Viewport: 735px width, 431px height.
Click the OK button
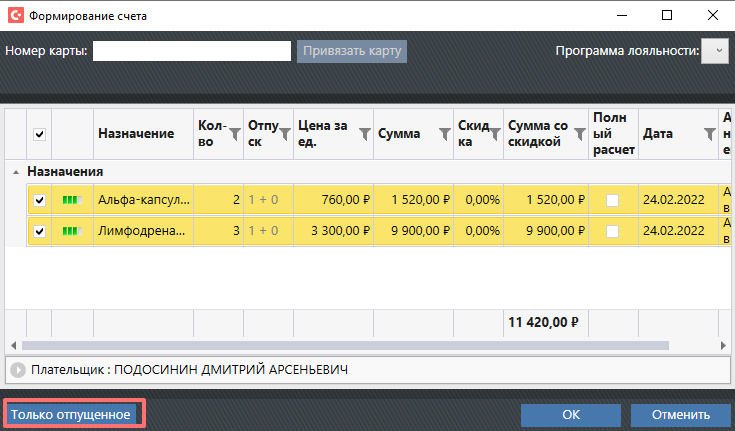pyautogui.click(x=571, y=414)
